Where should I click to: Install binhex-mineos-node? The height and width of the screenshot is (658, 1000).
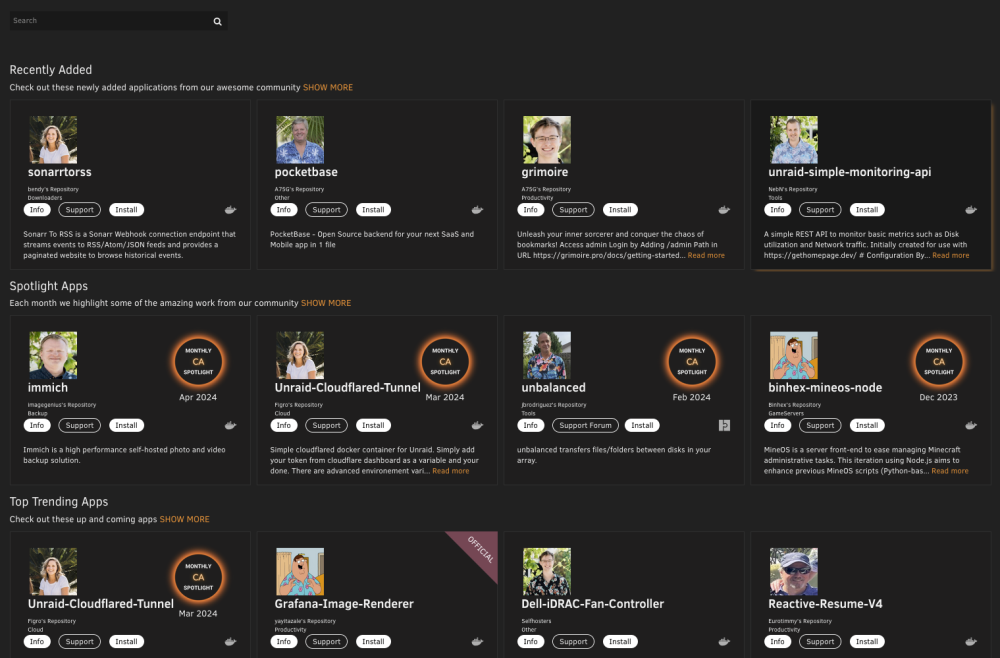867,425
